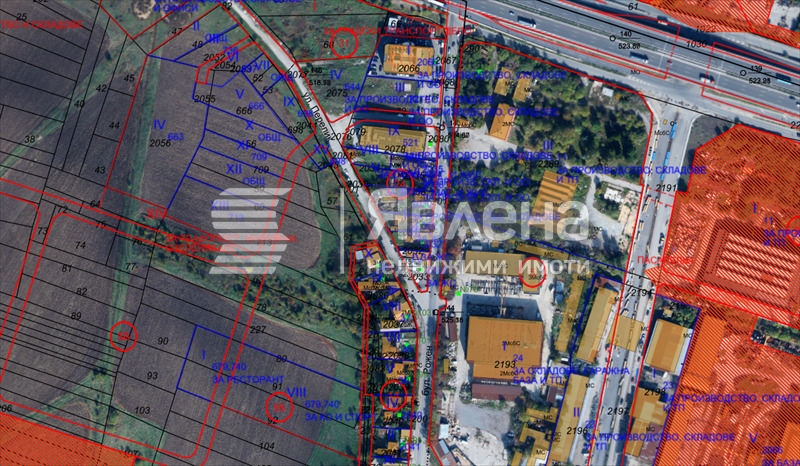
Task: Click the red circle marker beside parcel 90
Action: pos(123,336)
